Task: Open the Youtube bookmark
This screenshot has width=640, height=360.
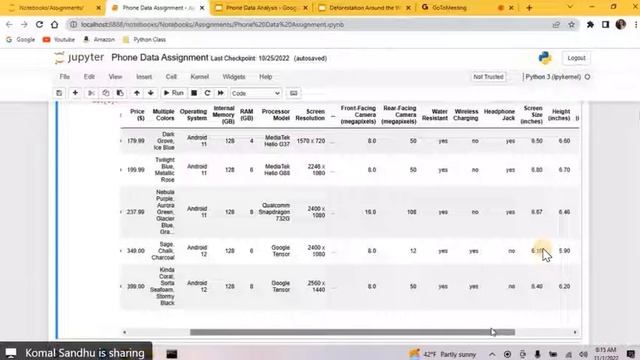Action: click(x=59, y=40)
